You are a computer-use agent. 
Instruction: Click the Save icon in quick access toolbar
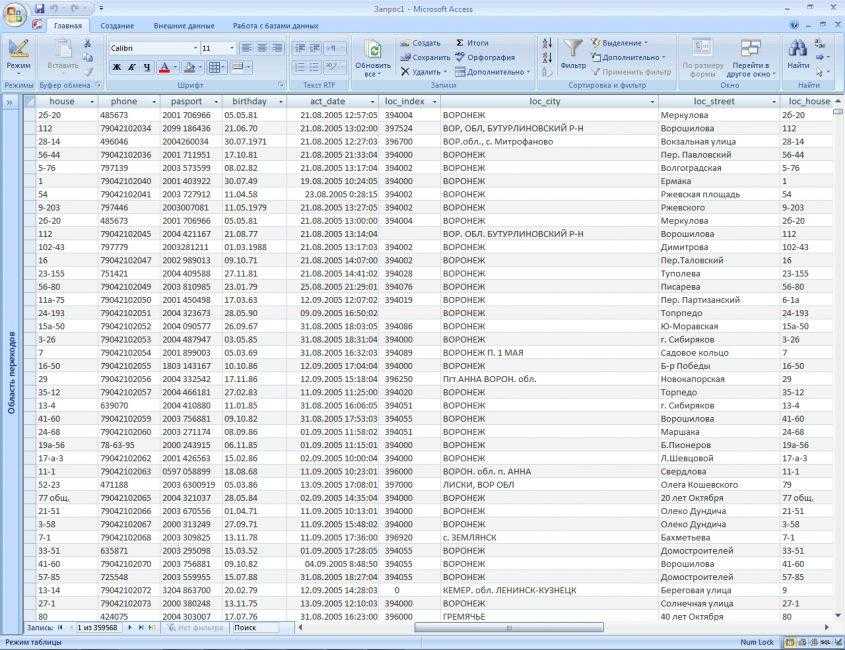[40, 8]
